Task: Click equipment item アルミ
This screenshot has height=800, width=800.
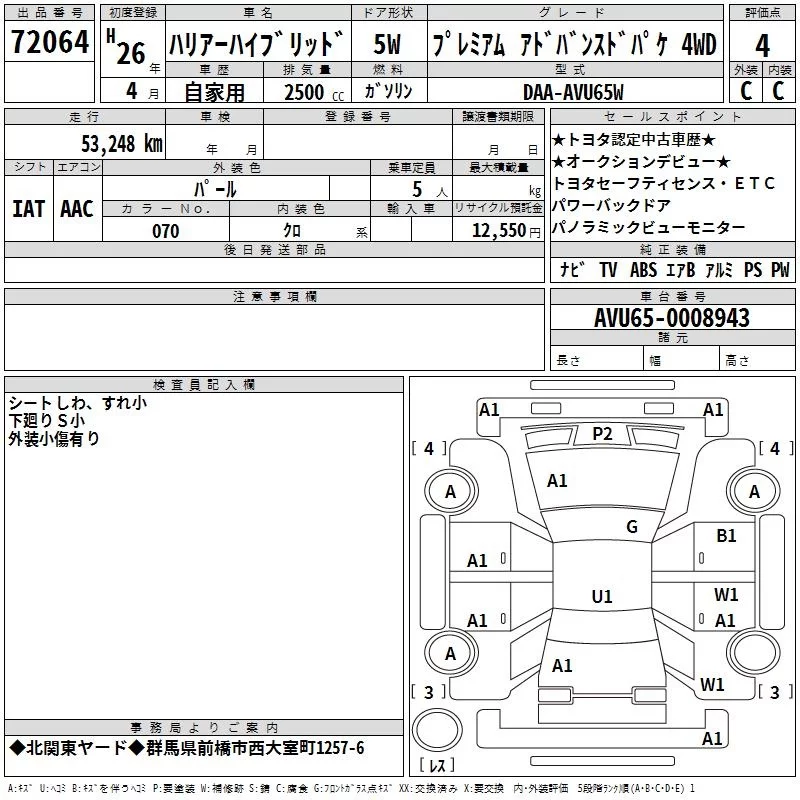Action: point(719,269)
